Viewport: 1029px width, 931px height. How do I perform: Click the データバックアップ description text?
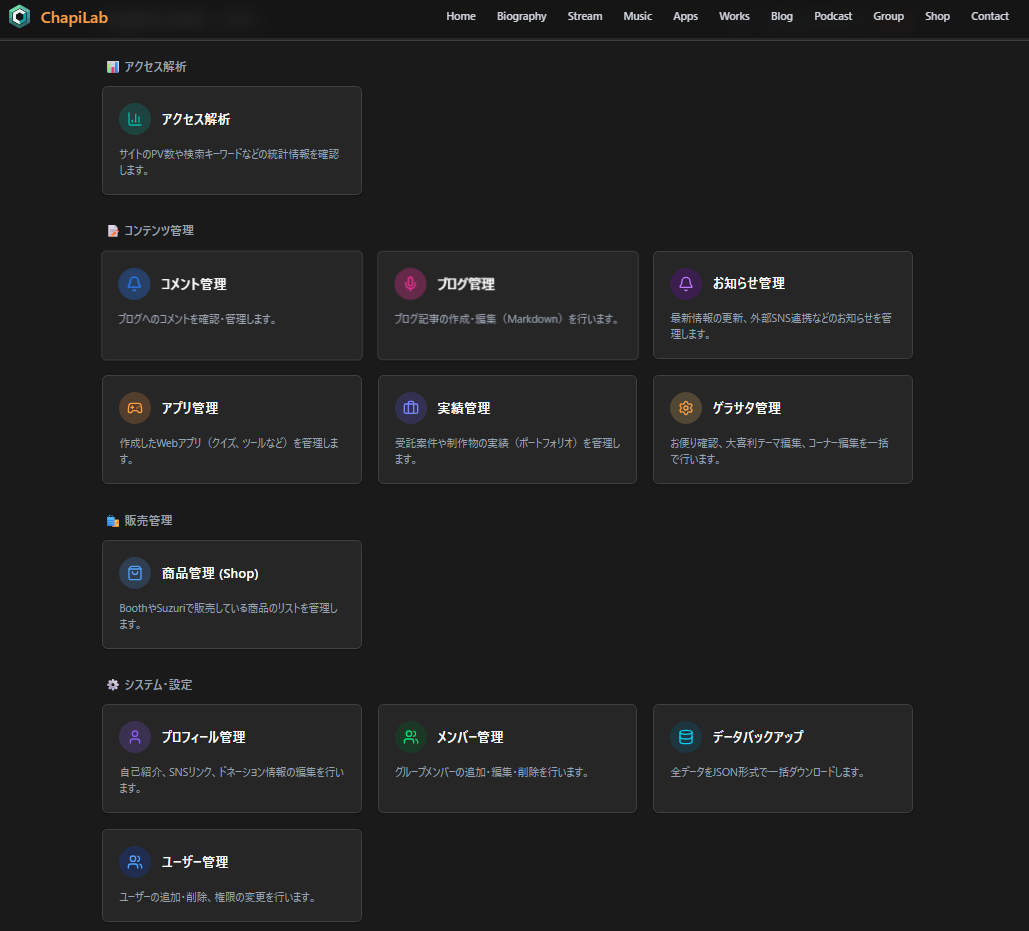coord(767,772)
